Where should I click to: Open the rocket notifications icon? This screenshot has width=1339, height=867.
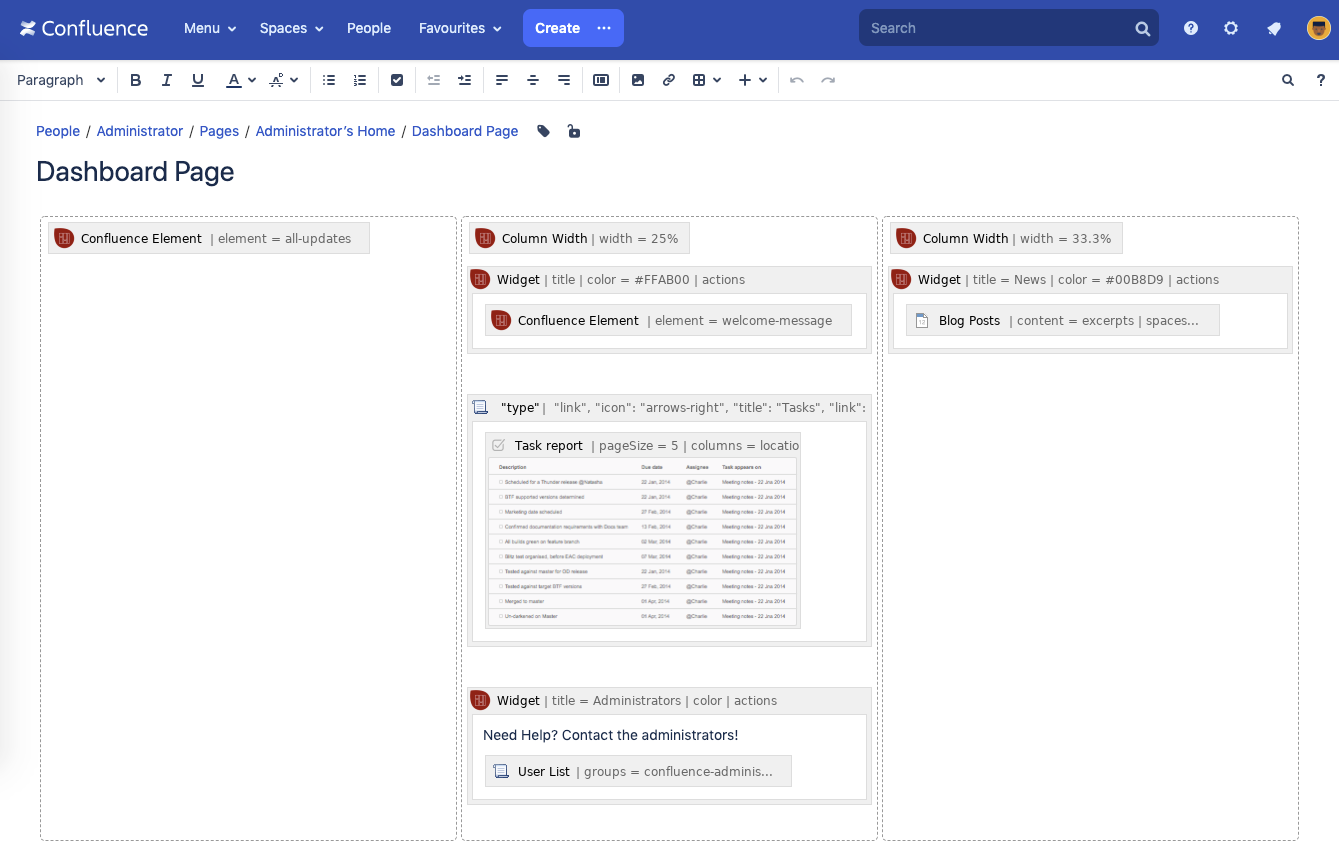[x=1274, y=28]
